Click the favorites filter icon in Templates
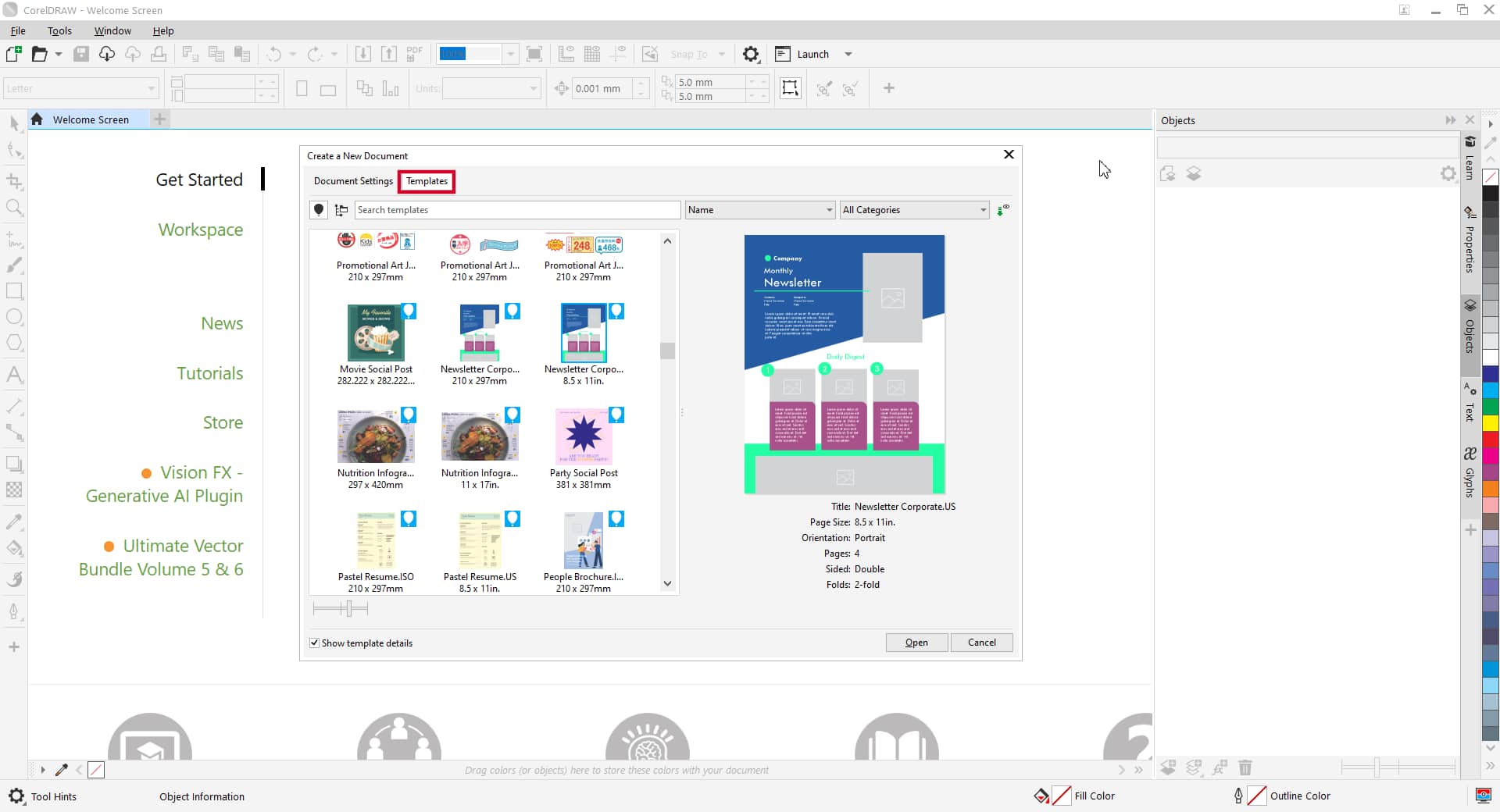 tap(319, 210)
